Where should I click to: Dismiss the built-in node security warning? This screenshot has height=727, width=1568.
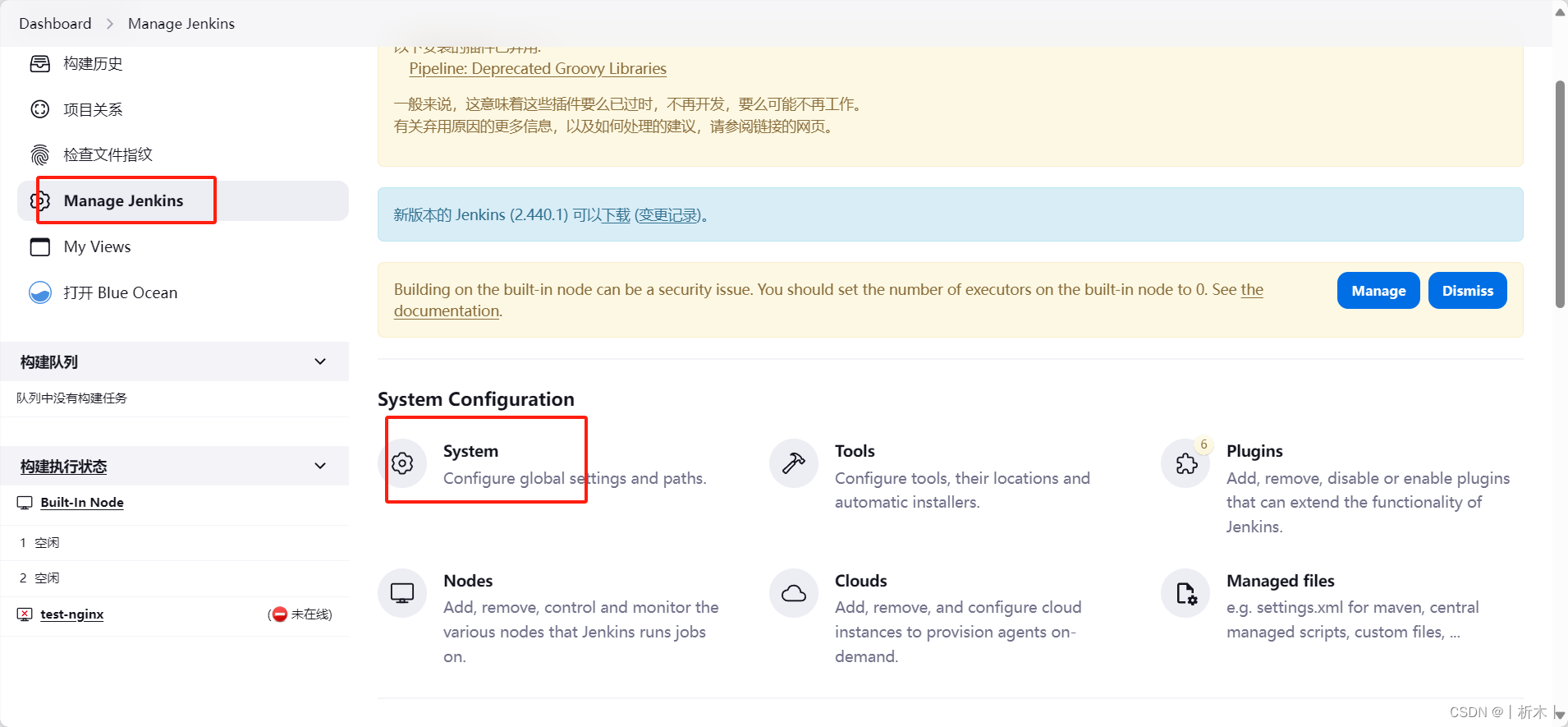point(1467,291)
